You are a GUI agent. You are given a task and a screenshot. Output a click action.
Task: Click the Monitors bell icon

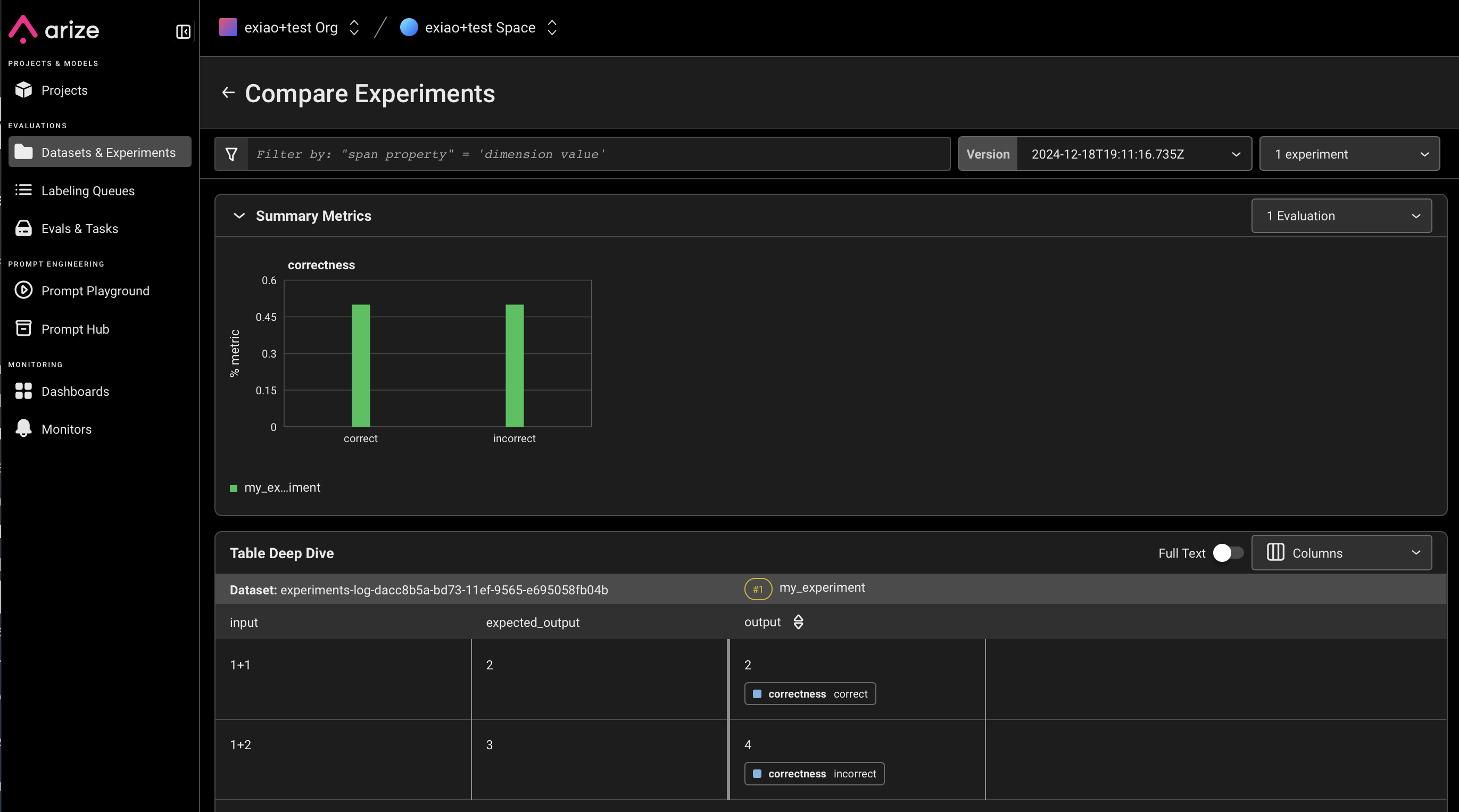23,428
